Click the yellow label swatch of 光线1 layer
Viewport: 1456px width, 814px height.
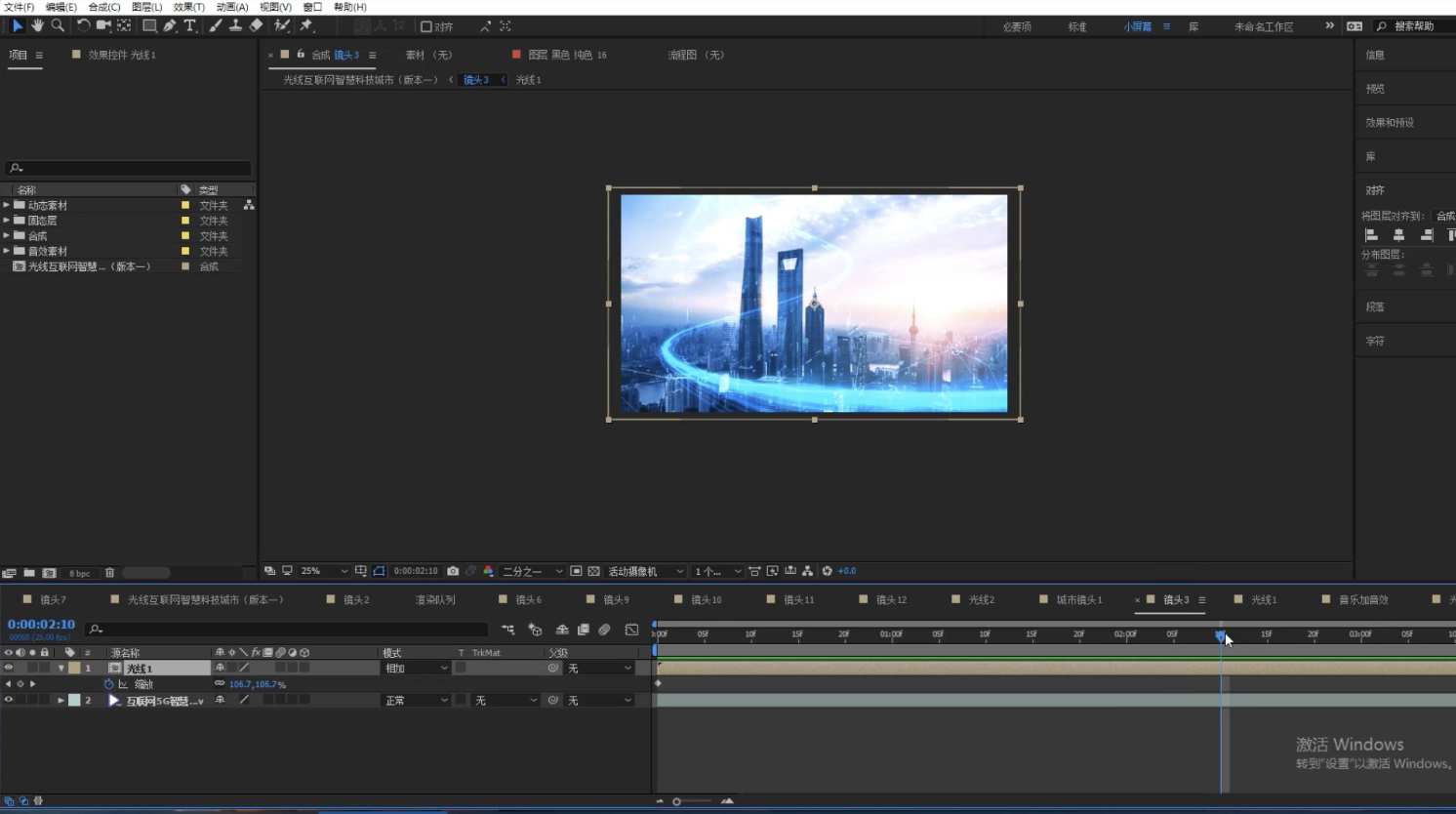(x=74, y=669)
